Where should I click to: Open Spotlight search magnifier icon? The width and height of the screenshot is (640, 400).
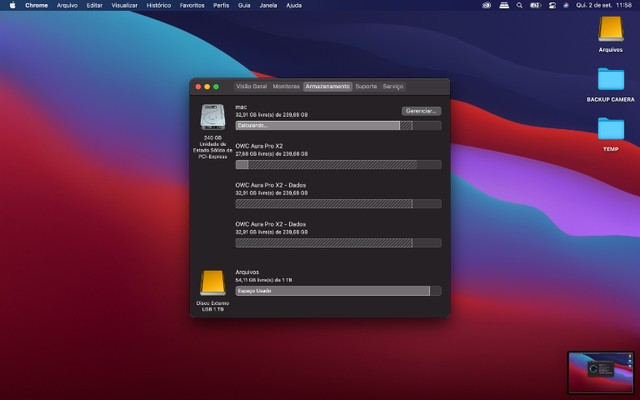519,5
